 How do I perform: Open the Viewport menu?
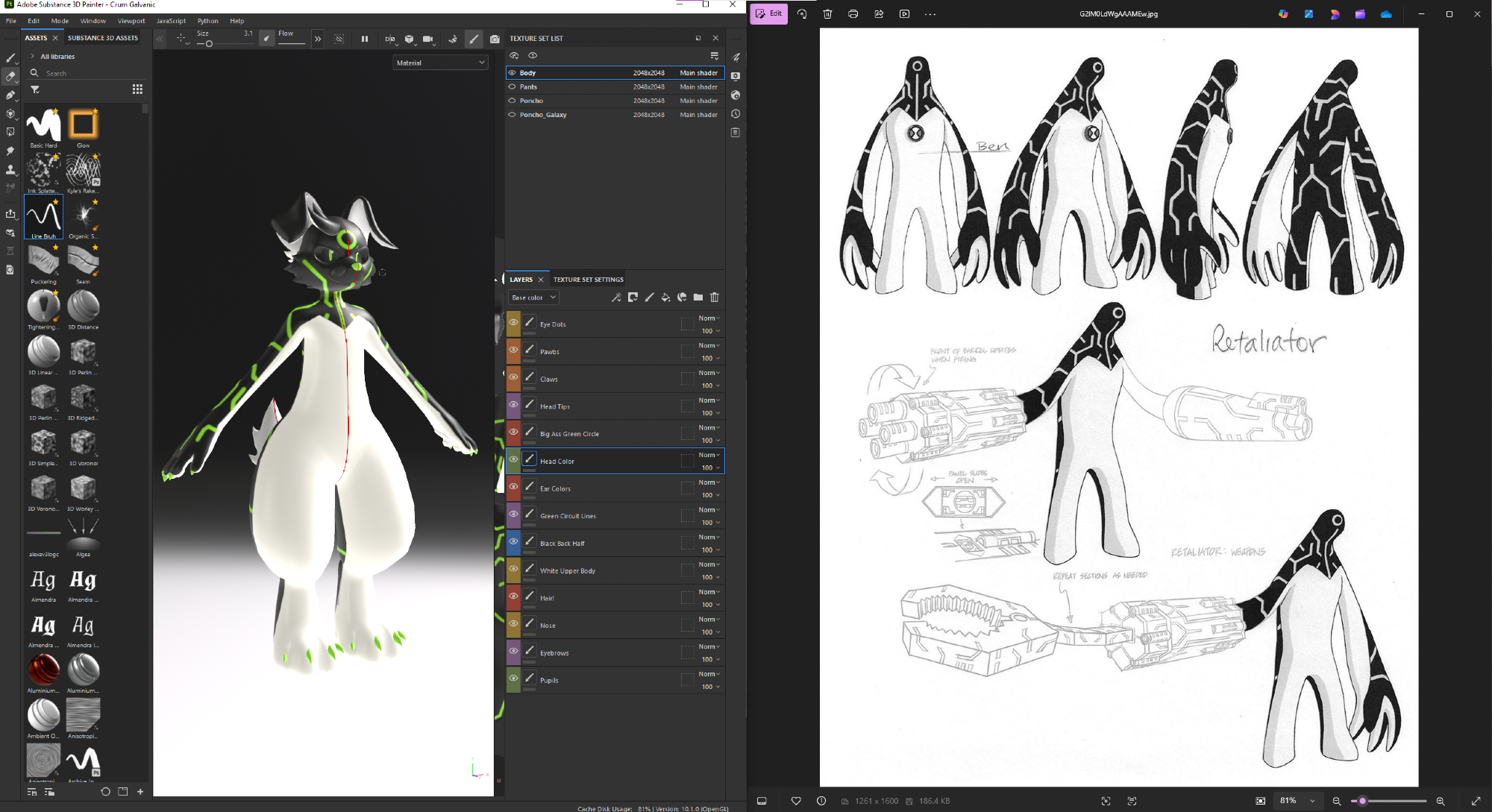(x=131, y=21)
